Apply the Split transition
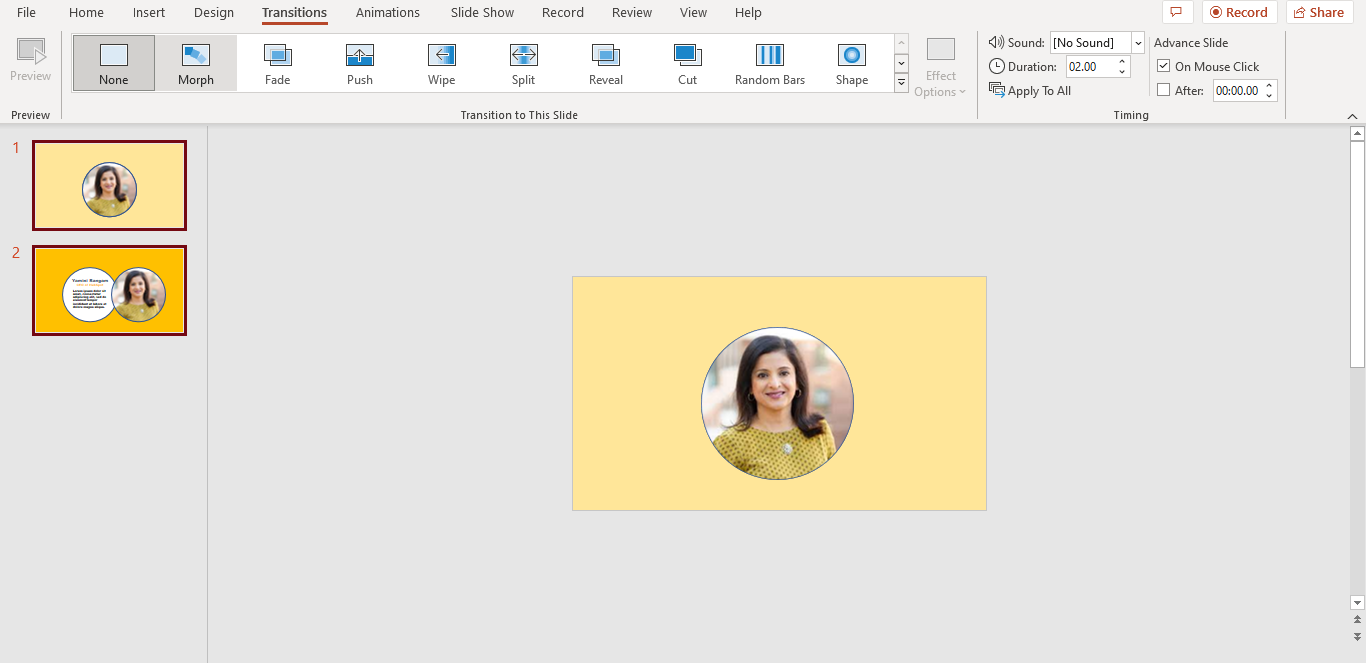The height and width of the screenshot is (663, 1366). 524,63
